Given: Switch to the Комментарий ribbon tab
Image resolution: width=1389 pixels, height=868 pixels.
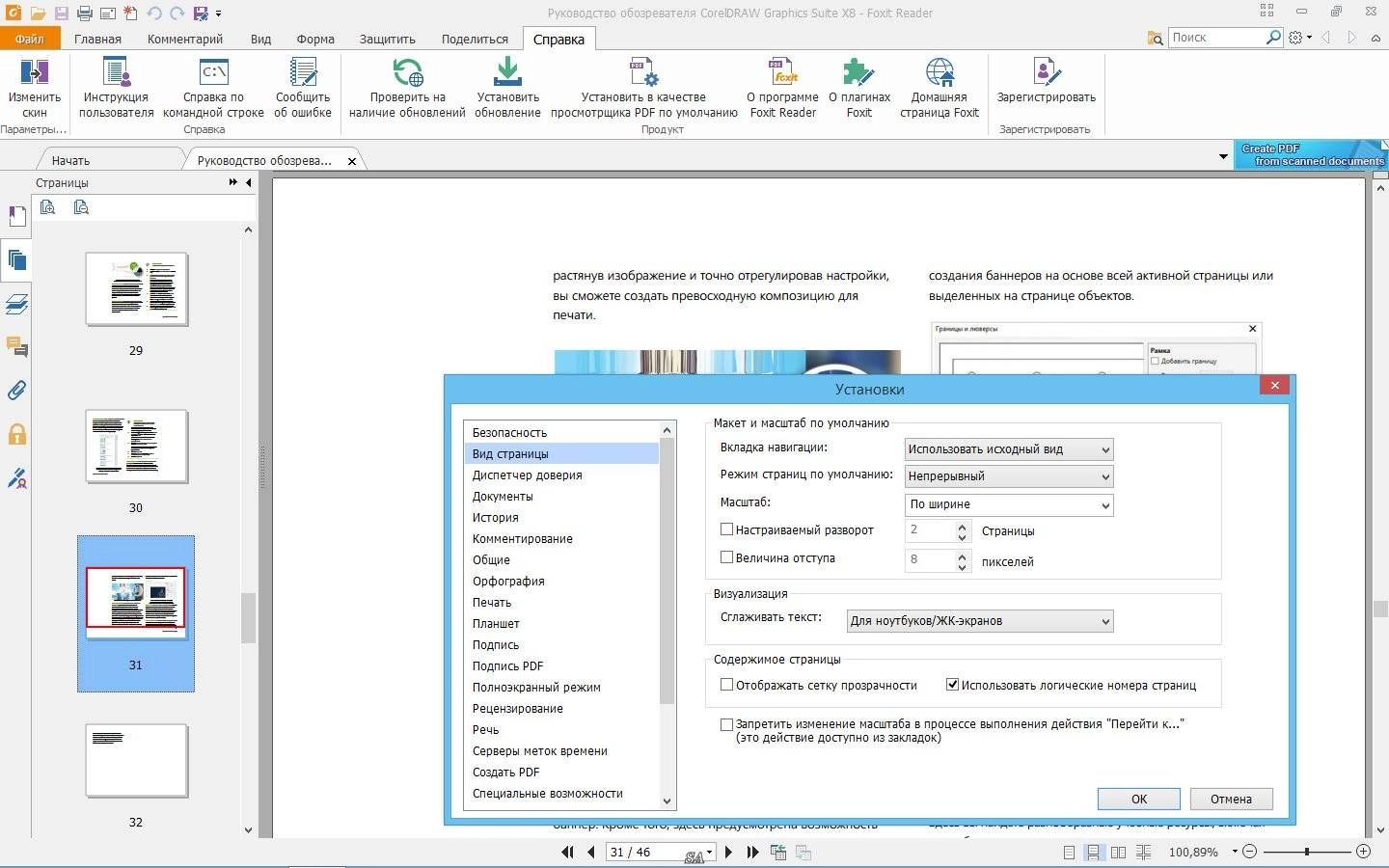Looking at the screenshot, I should (x=185, y=39).
